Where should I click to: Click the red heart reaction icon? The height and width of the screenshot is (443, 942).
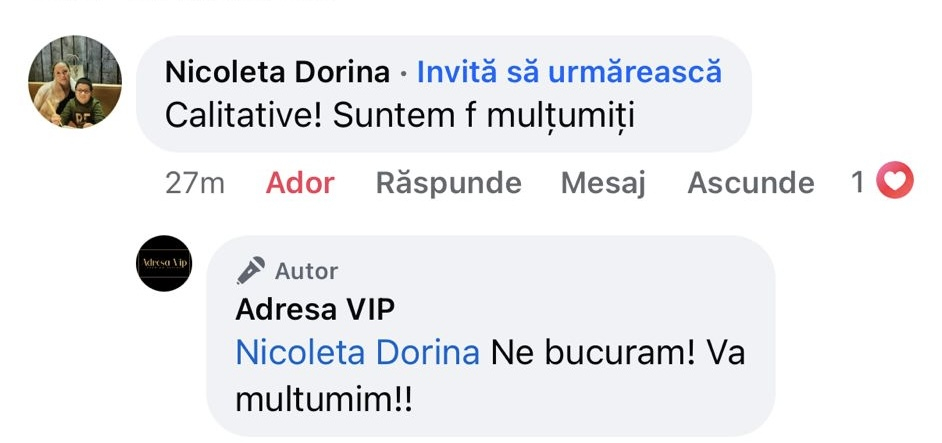point(894,182)
